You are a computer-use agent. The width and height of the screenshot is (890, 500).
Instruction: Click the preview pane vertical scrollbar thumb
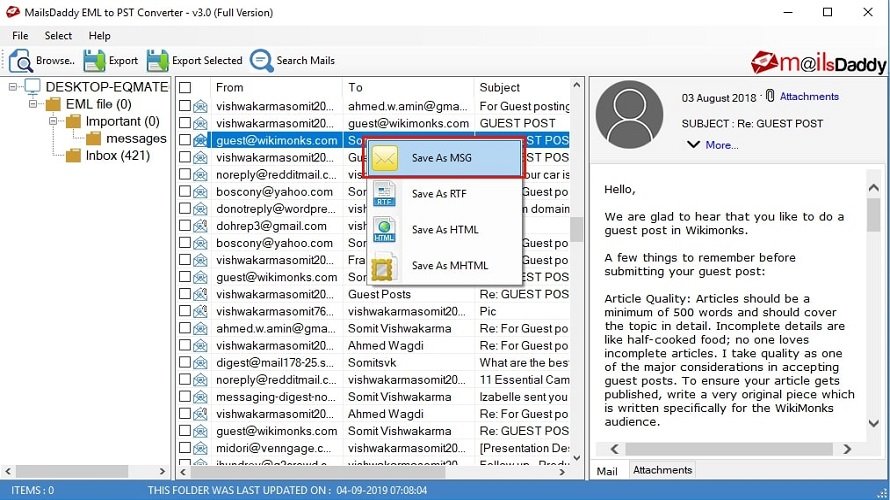(x=874, y=215)
